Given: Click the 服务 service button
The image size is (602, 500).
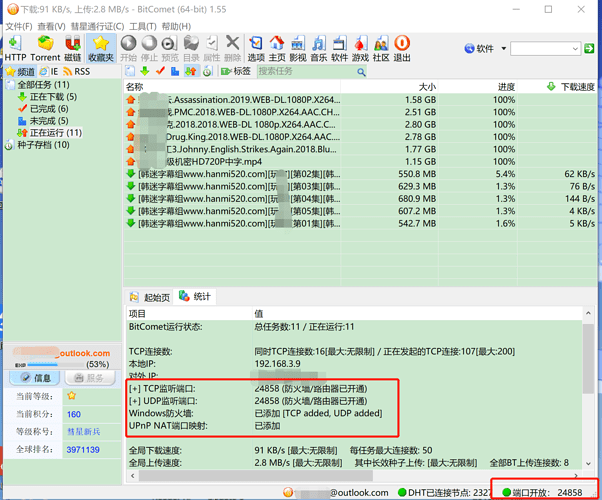Looking at the screenshot, I should [90, 378].
